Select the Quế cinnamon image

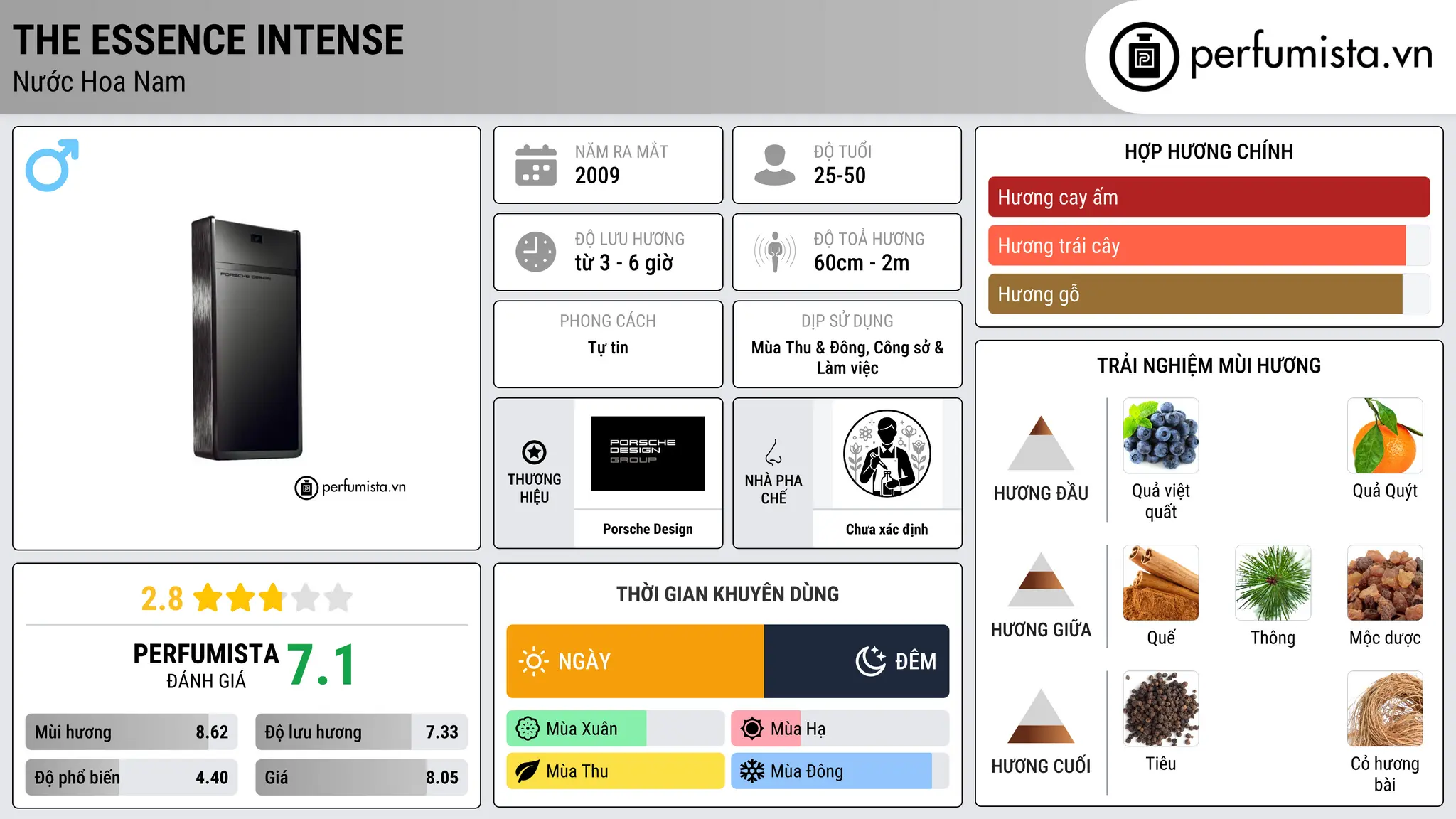(x=1161, y=583)
